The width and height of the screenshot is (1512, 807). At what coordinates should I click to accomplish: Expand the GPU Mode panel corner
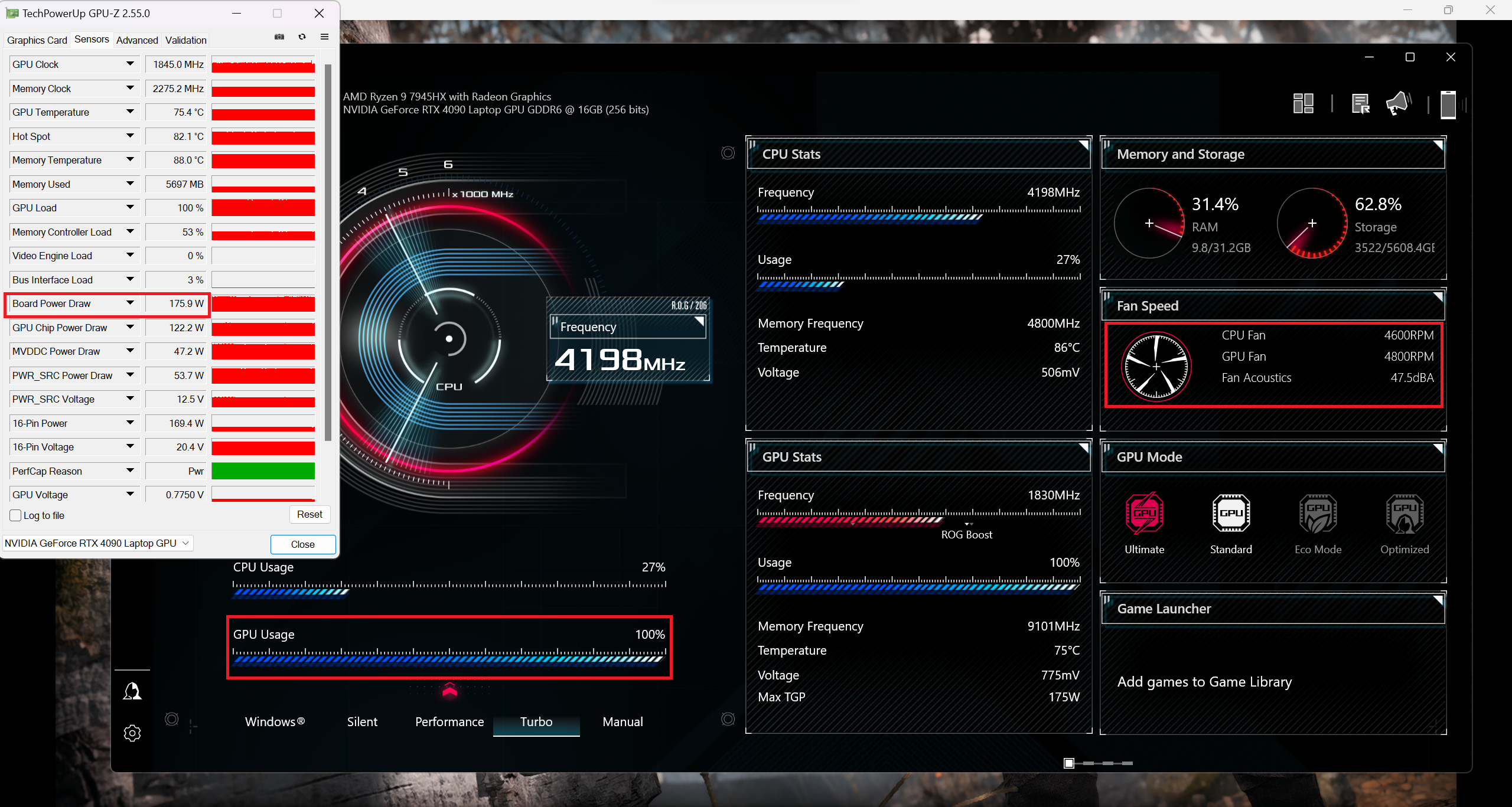(x=1438, y=447)
